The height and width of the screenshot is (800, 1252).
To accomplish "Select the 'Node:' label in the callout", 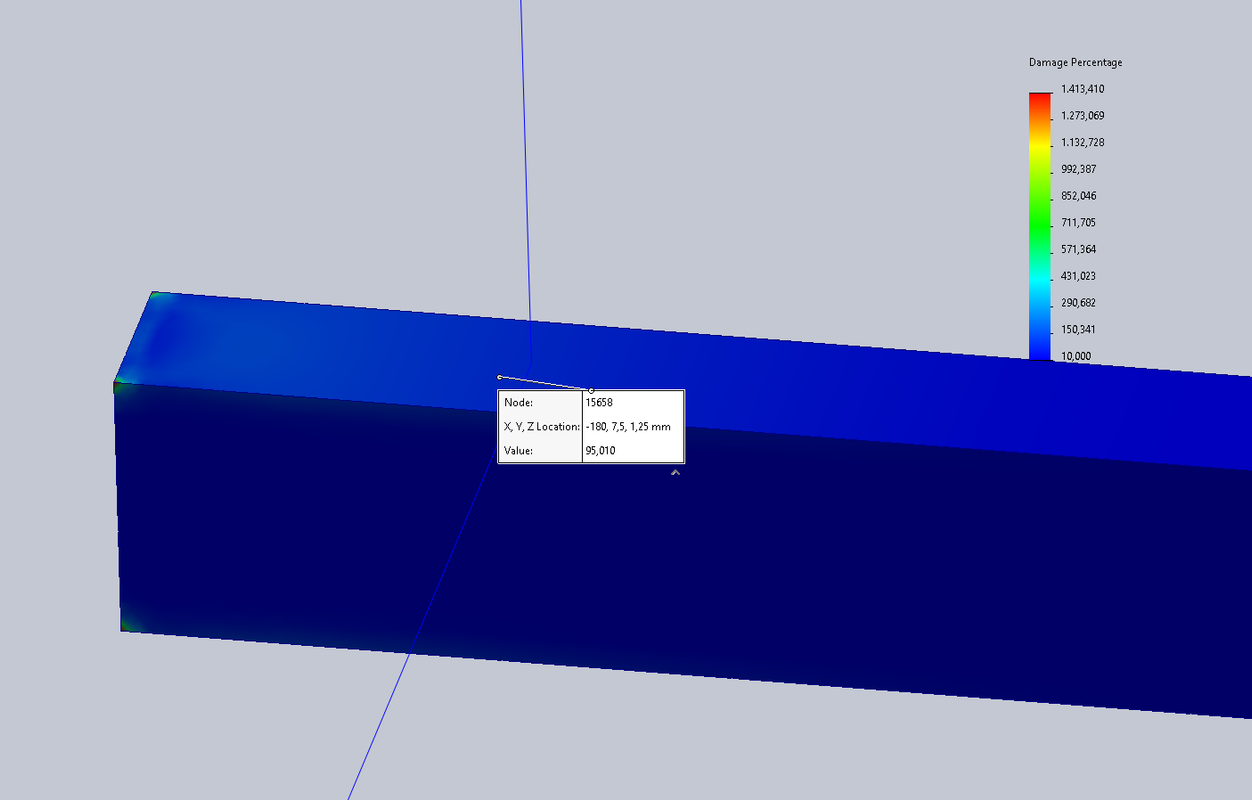I will (x=519, y=403).
